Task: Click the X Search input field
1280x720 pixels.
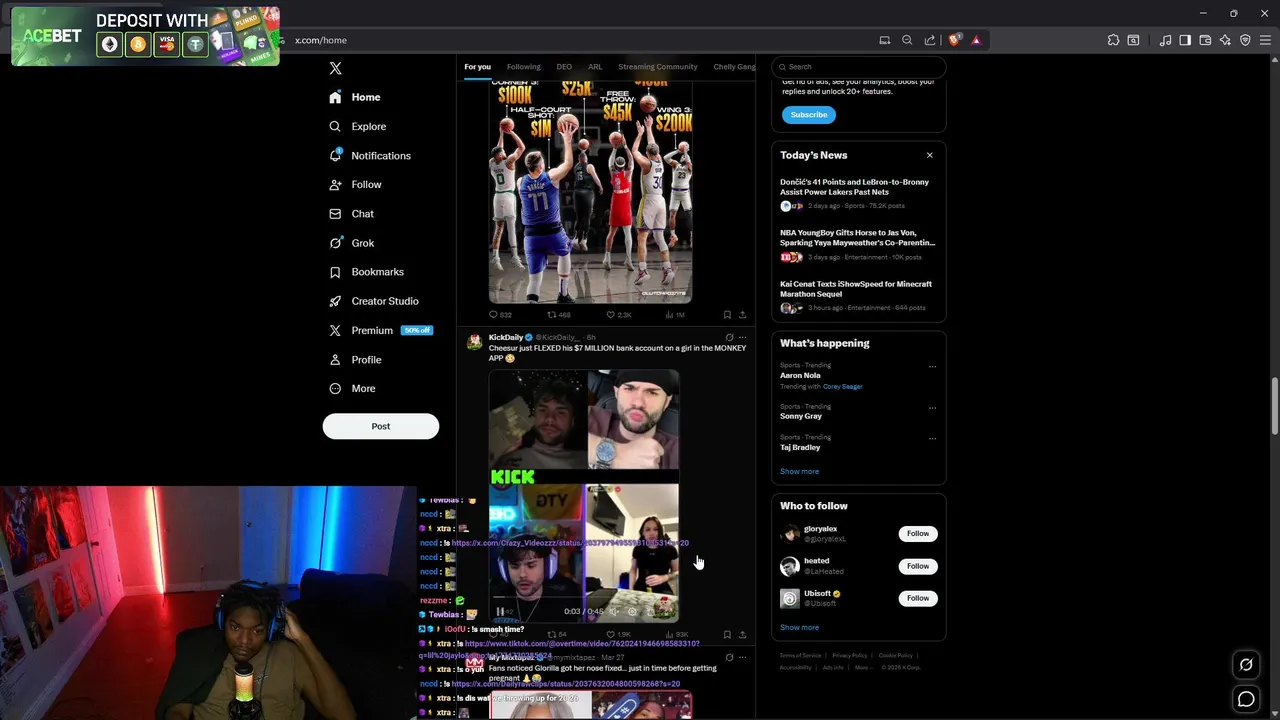Action: pyautogui.click(x=859, y=67)
